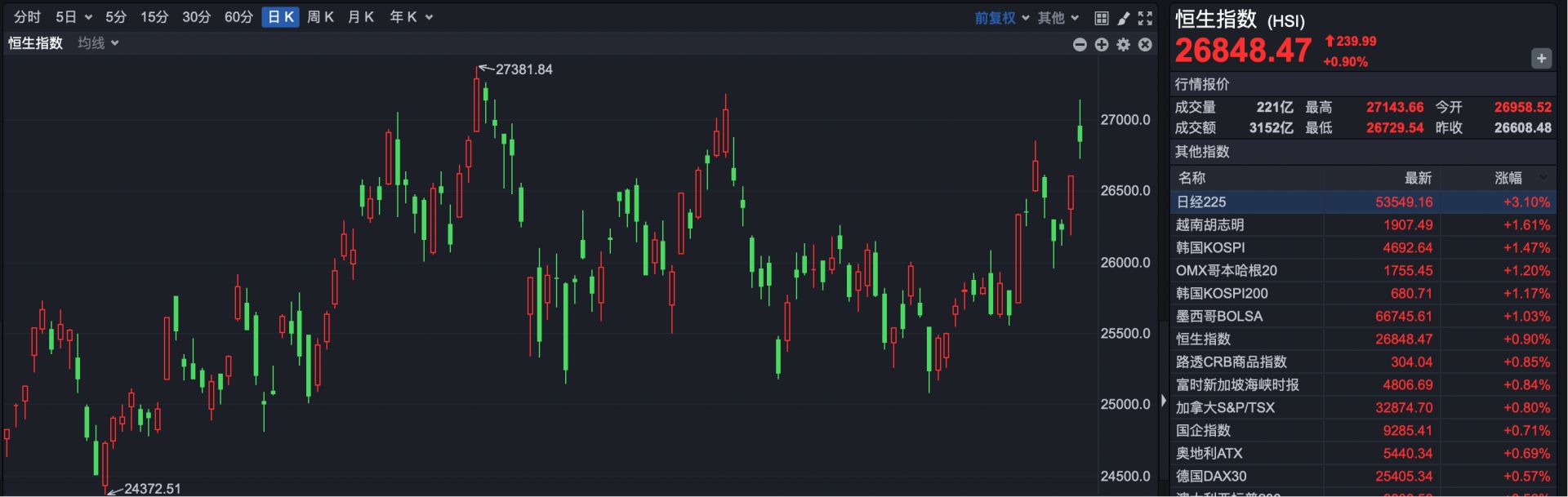Expand the 其他 options dropdown
This screenshot has width=1568, height=497.
1058,18
